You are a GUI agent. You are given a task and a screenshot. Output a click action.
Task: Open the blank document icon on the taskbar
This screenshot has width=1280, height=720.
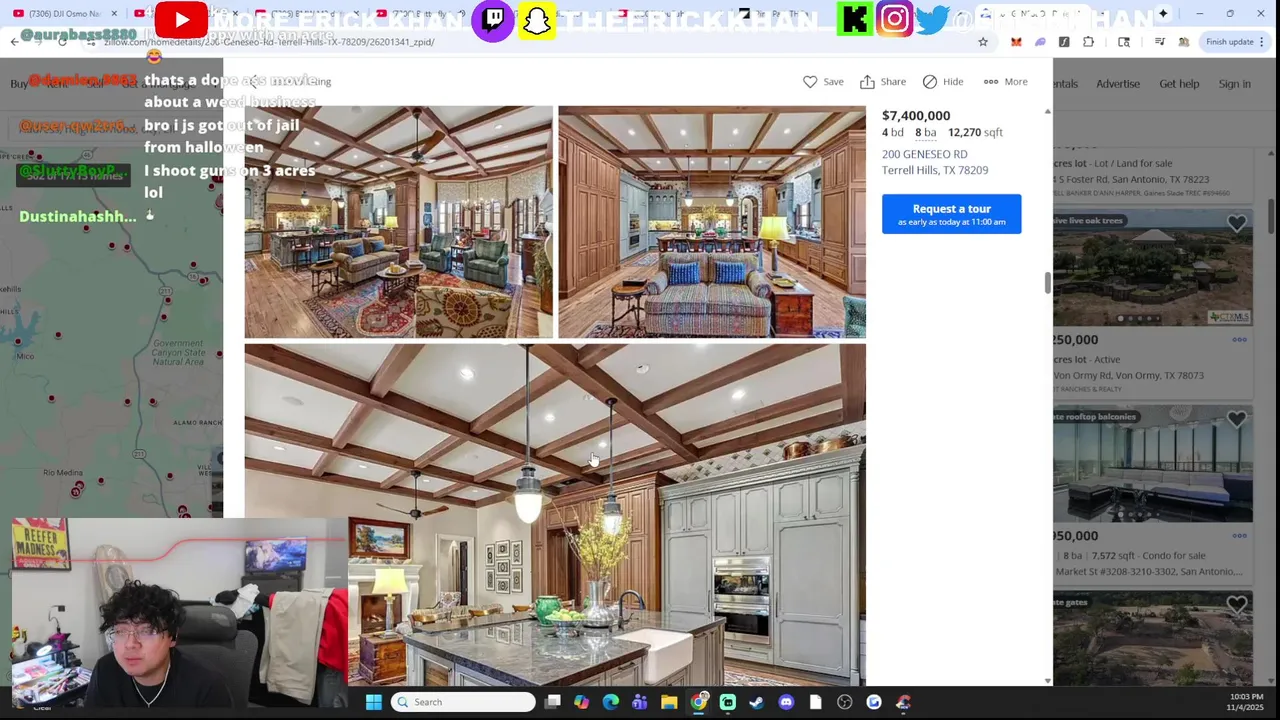[815, 702]
